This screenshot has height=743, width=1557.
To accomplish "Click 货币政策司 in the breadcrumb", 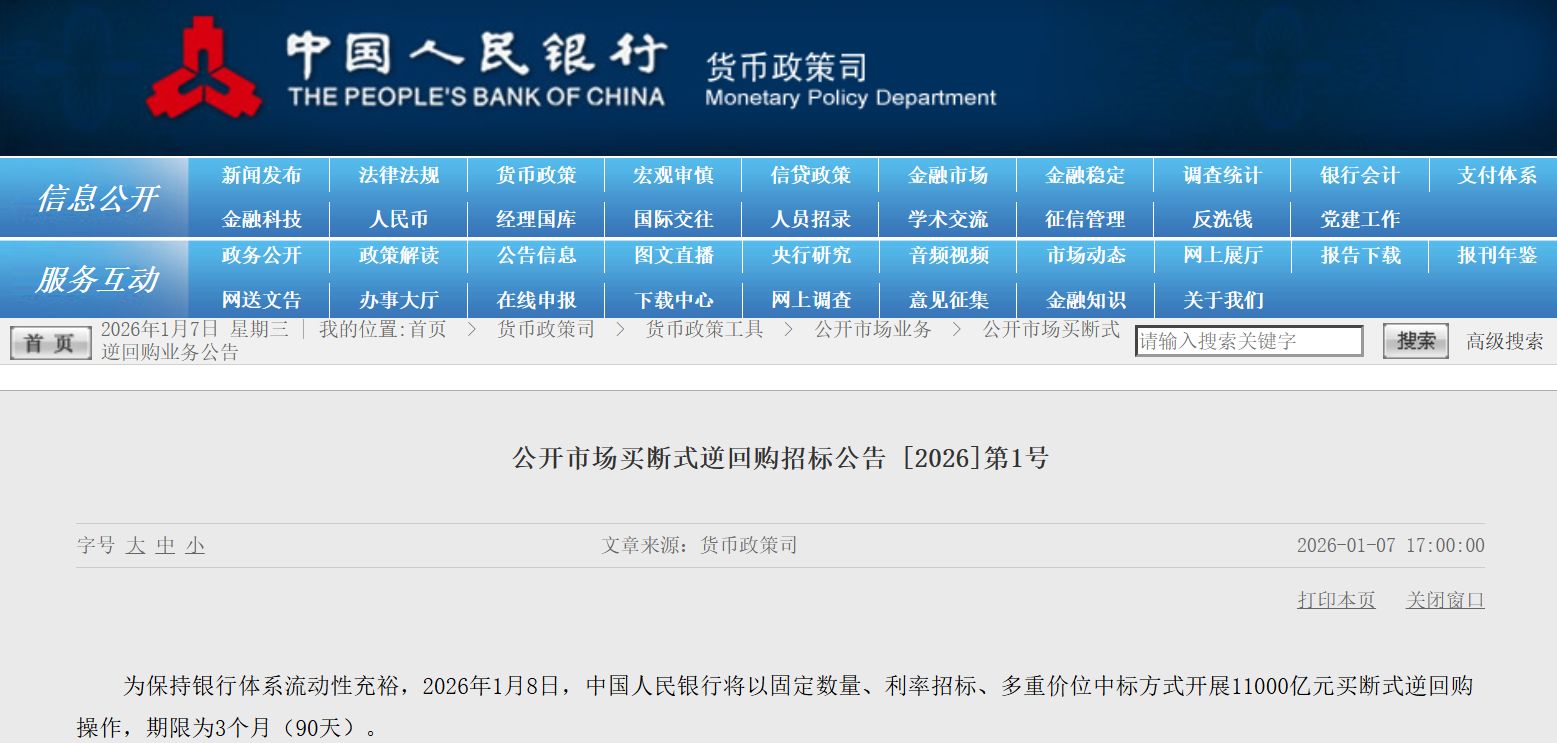I will [x=546, y=330].
